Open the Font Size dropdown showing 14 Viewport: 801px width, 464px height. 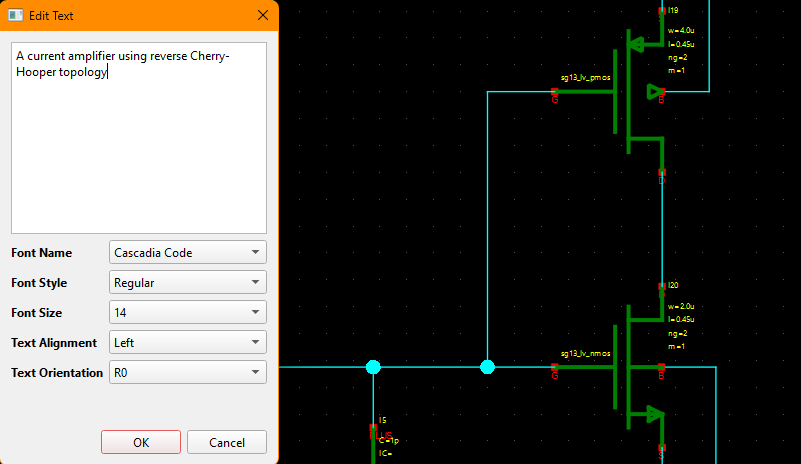click(187, 313)
